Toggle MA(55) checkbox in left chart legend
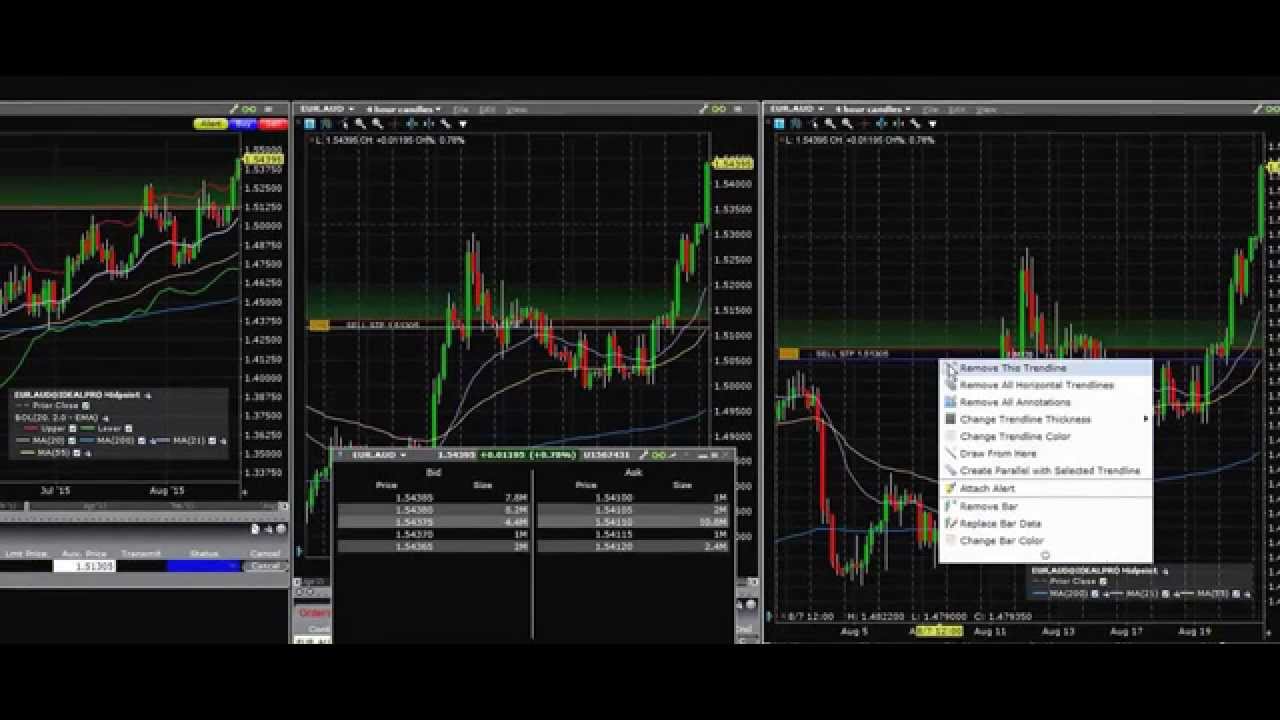The image size is (1280, 720). coord(76,453)
